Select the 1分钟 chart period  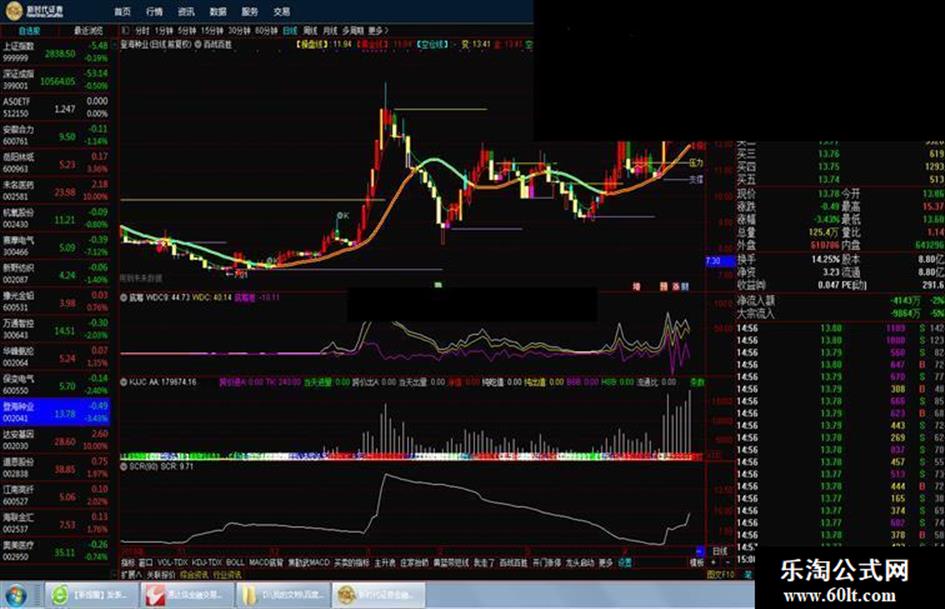point(164,31)
